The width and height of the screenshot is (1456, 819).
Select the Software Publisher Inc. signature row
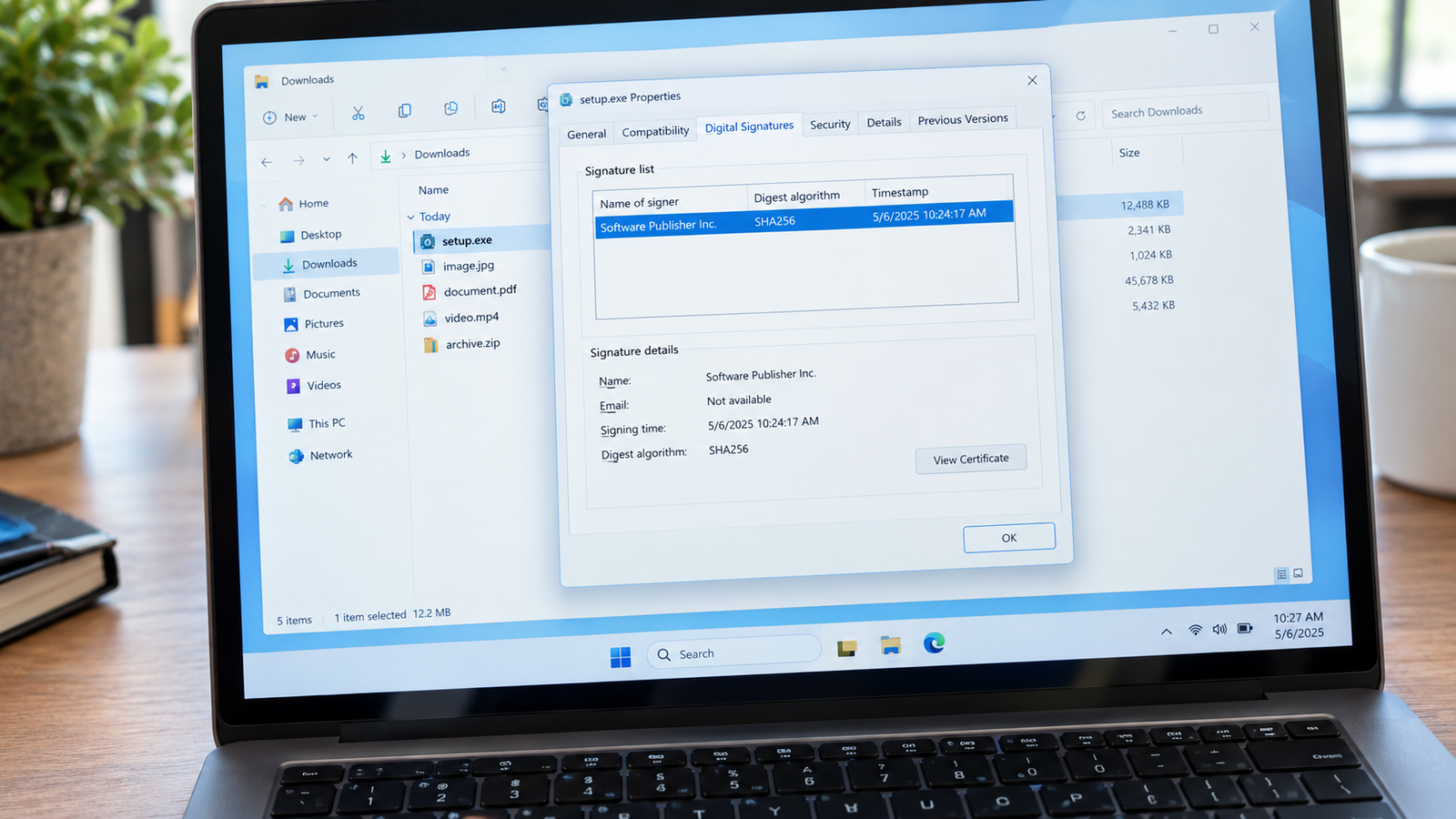[804, 219]
